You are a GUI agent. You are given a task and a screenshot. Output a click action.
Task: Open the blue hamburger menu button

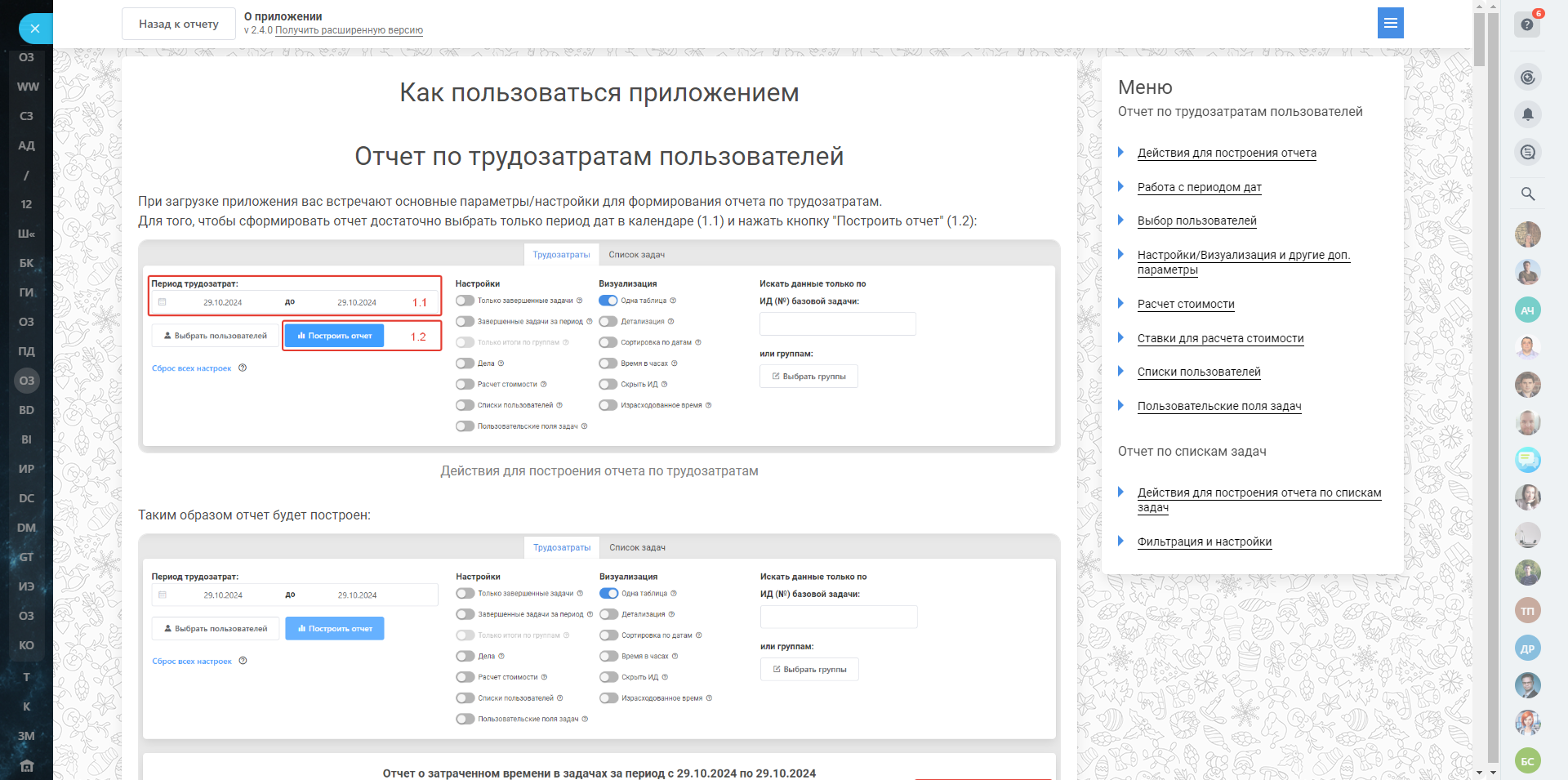pos(1390,23)
